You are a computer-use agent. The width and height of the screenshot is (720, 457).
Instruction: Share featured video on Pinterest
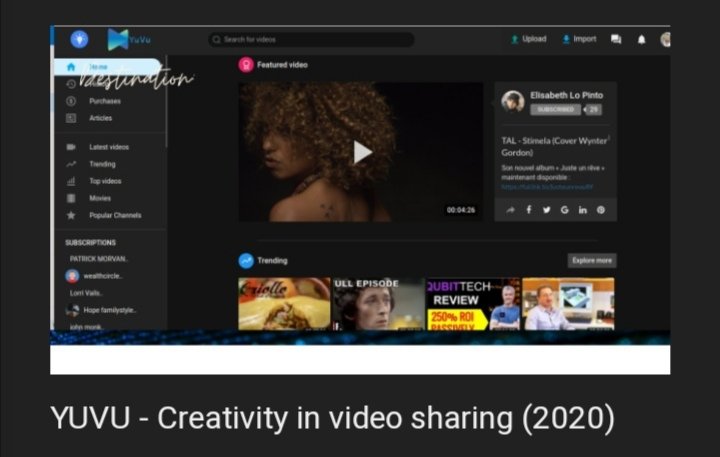tap(601, 210)
